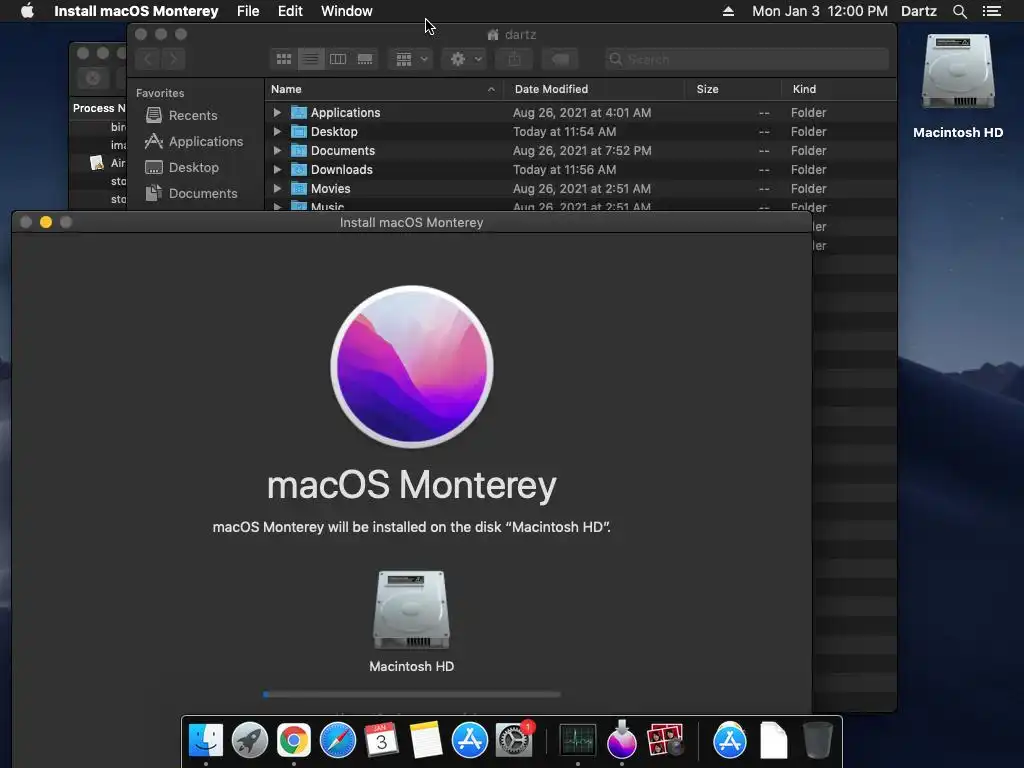
Task: Switch Finder to list view
Action: pos(311,59)
